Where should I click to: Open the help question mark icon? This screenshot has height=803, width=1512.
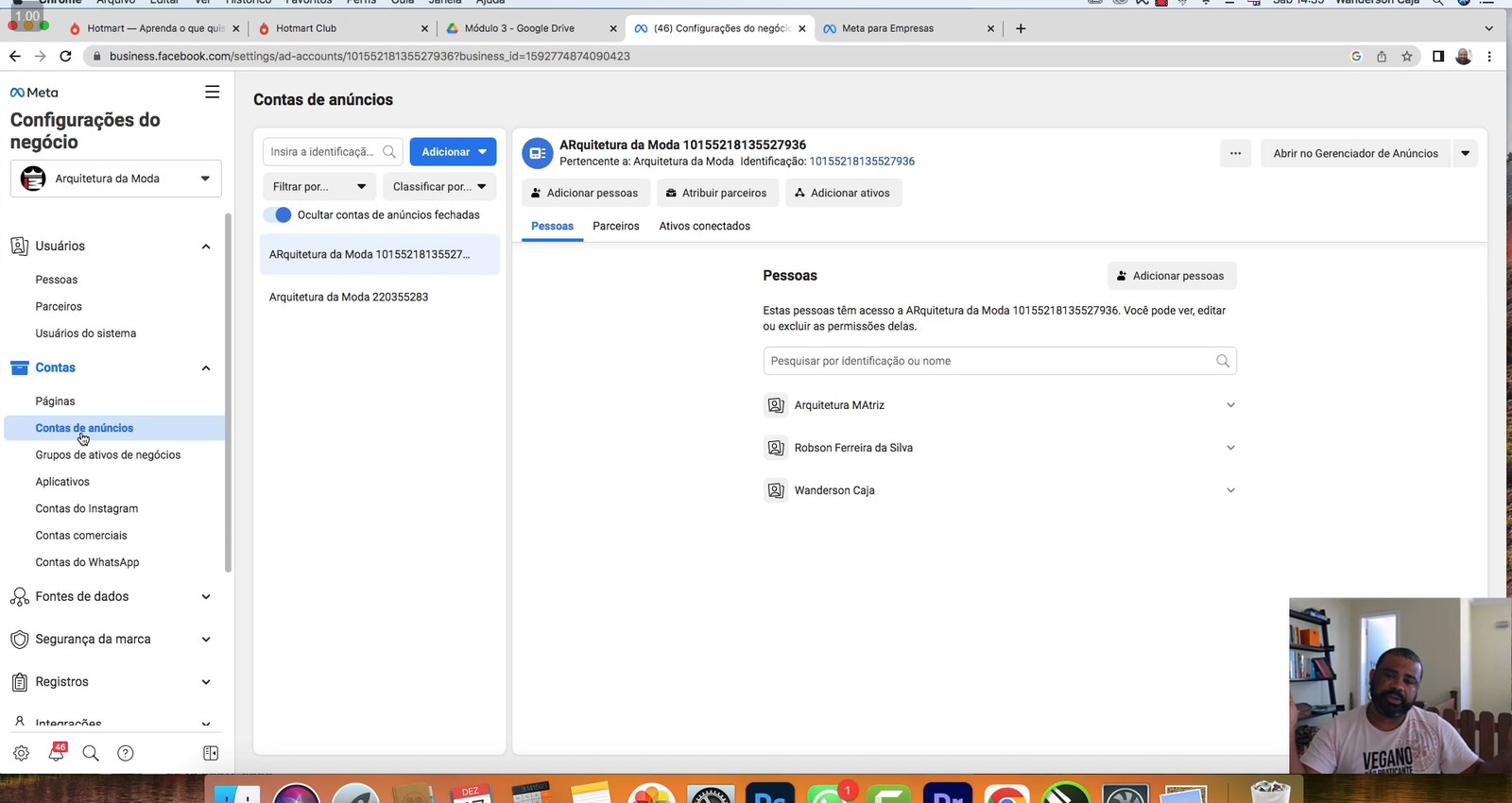(126, 753)
